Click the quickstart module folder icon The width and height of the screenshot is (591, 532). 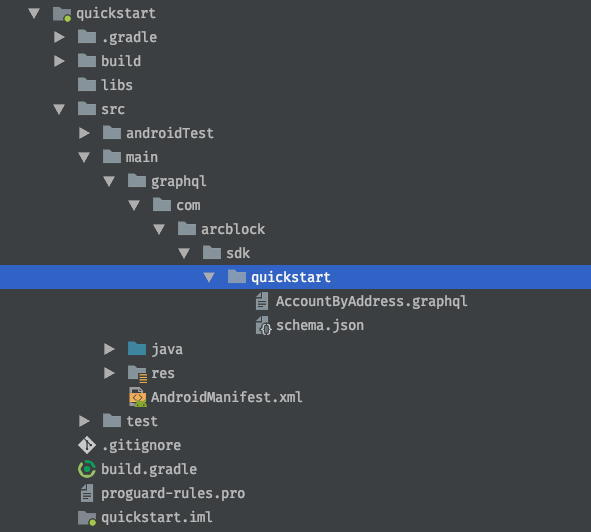click(x=62, y=14)
